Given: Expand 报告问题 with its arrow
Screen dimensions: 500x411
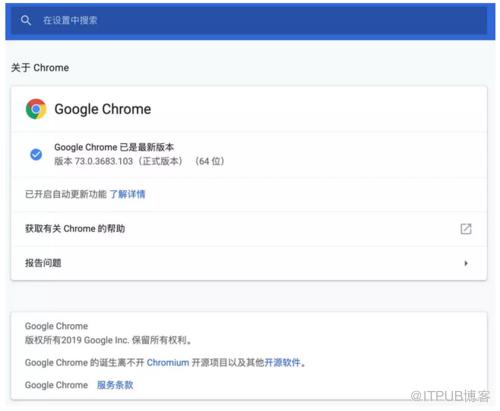Looking at the screenshot, I should [x=466, y=263].
